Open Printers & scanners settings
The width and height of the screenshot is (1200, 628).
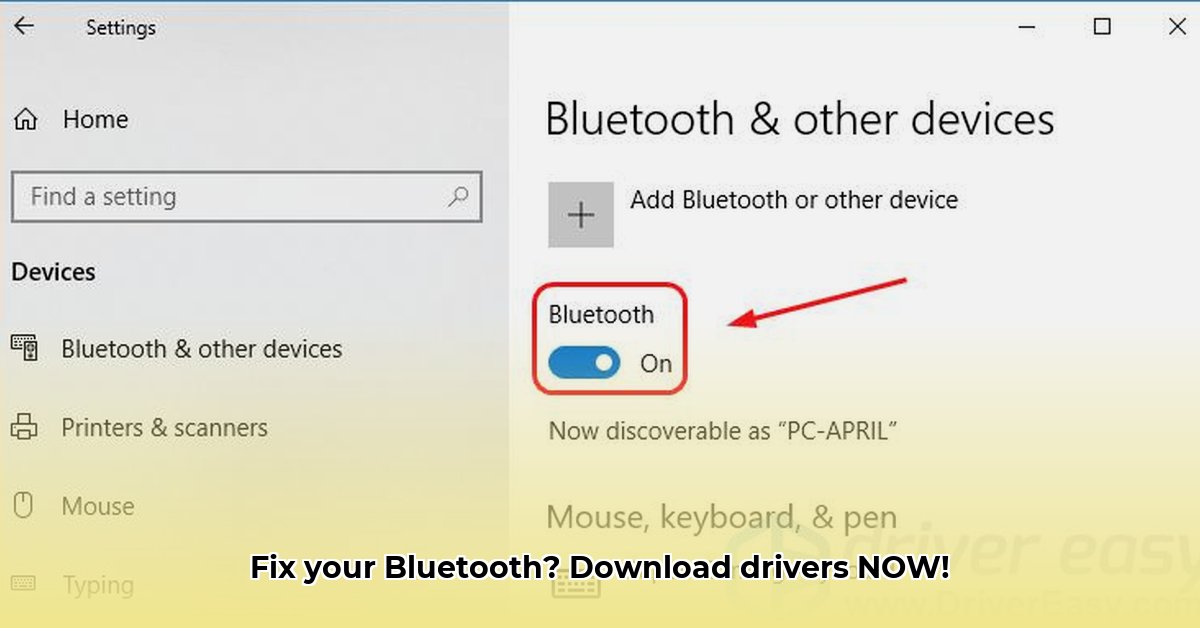(x=164, y=427)
